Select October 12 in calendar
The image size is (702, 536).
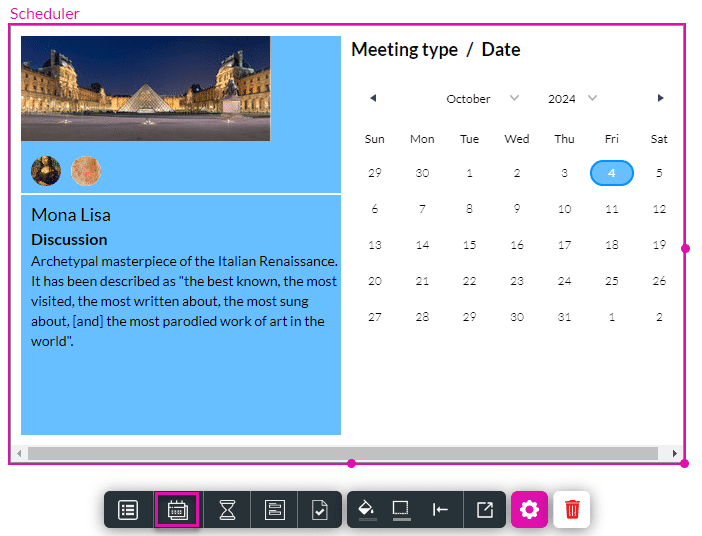tap(659, 209)
